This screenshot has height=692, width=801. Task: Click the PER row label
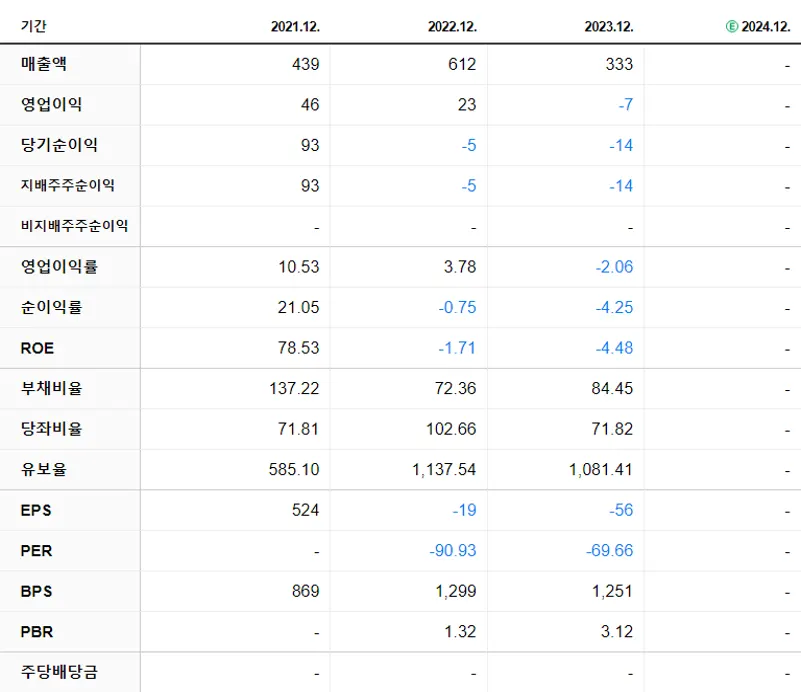pyautogui.click(x=34, y=550)
